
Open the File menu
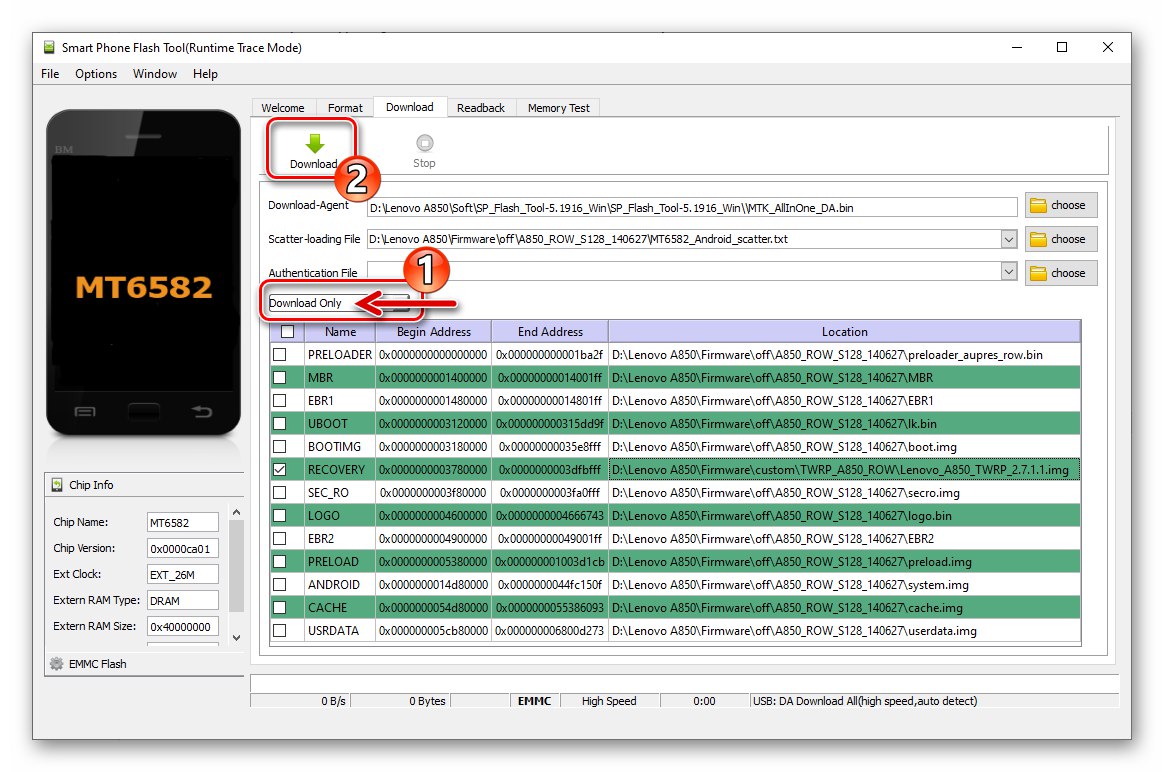[x=50, y=73]
